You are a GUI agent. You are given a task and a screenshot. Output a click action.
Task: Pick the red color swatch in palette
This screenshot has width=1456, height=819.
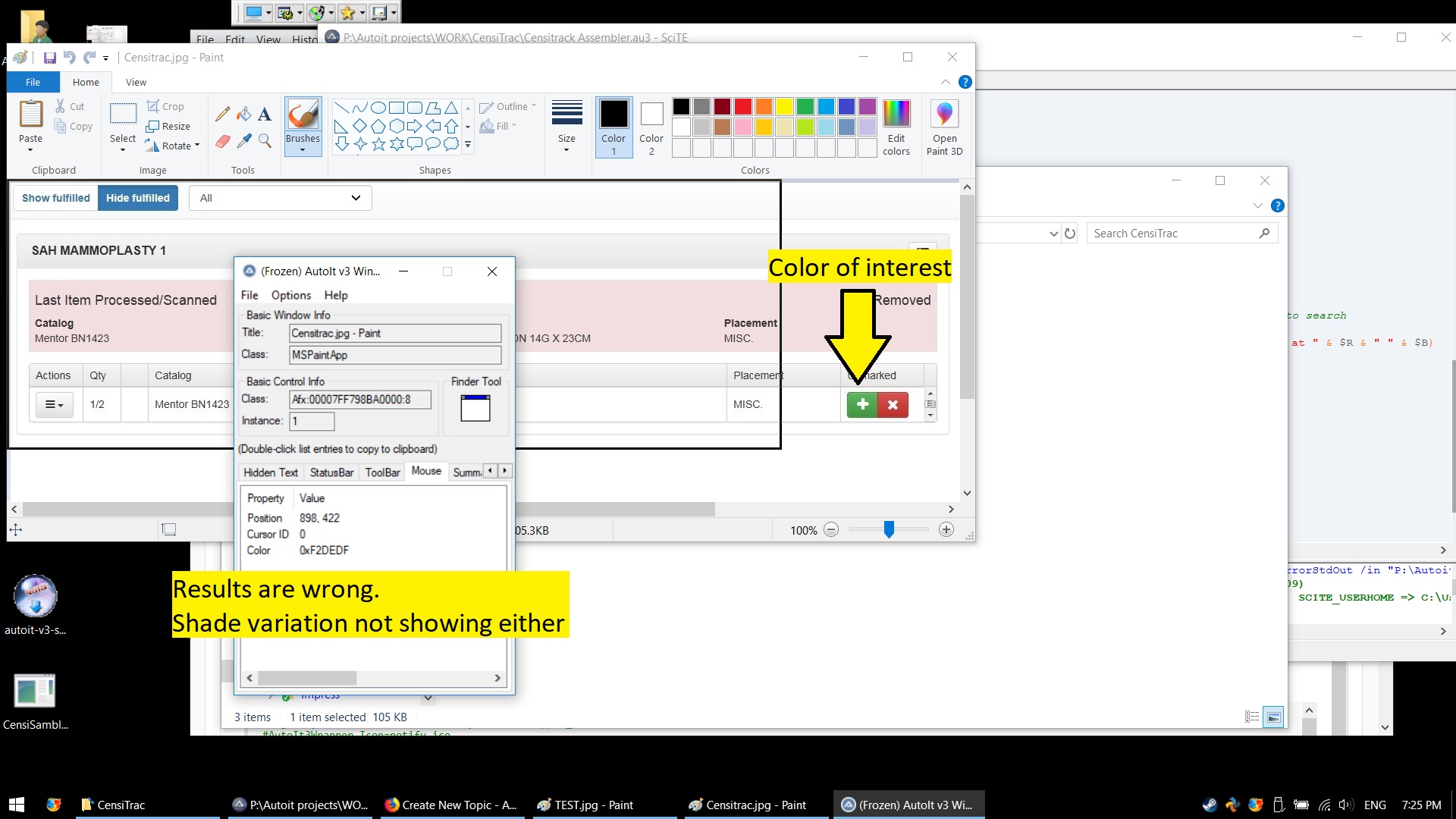coord(743,107)
